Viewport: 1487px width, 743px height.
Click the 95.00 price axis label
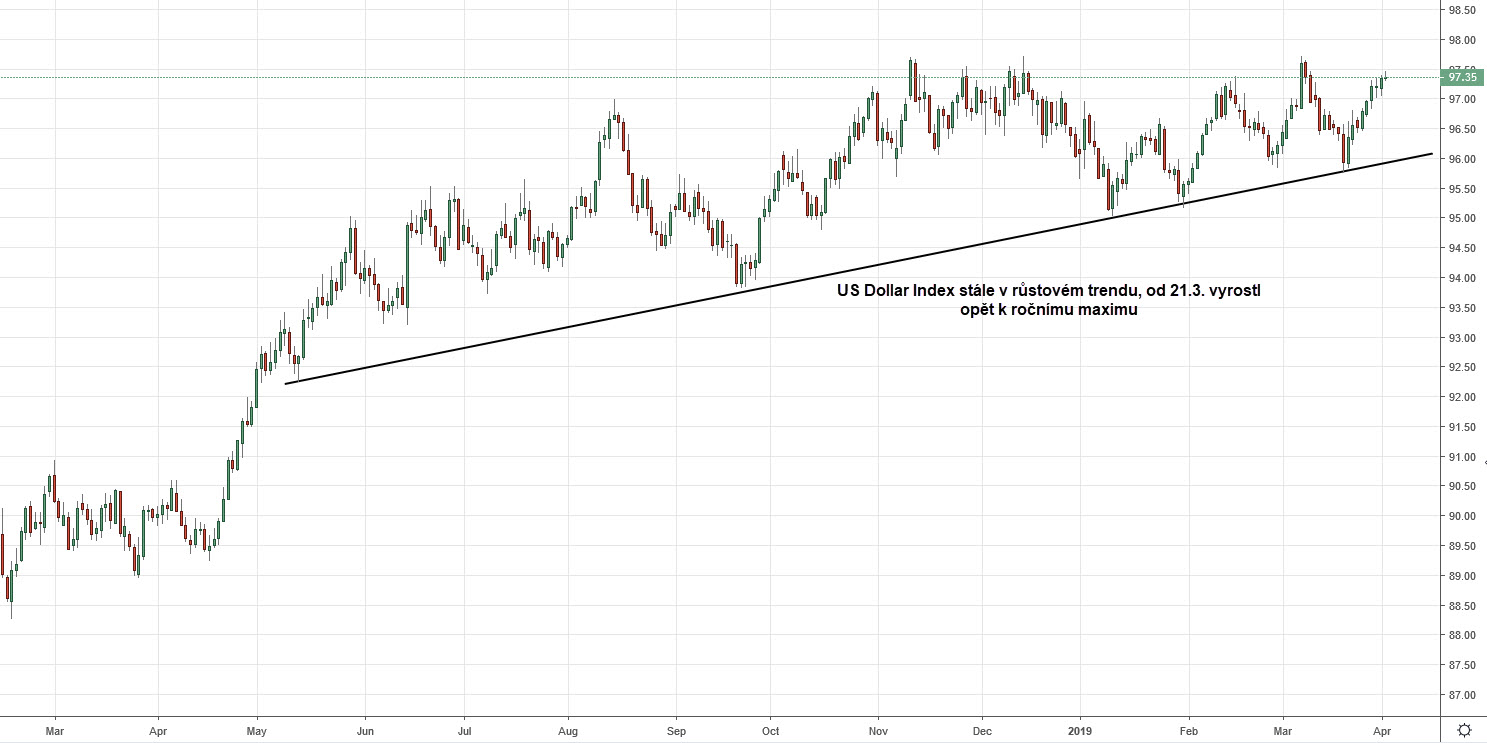click(1461, 219)
